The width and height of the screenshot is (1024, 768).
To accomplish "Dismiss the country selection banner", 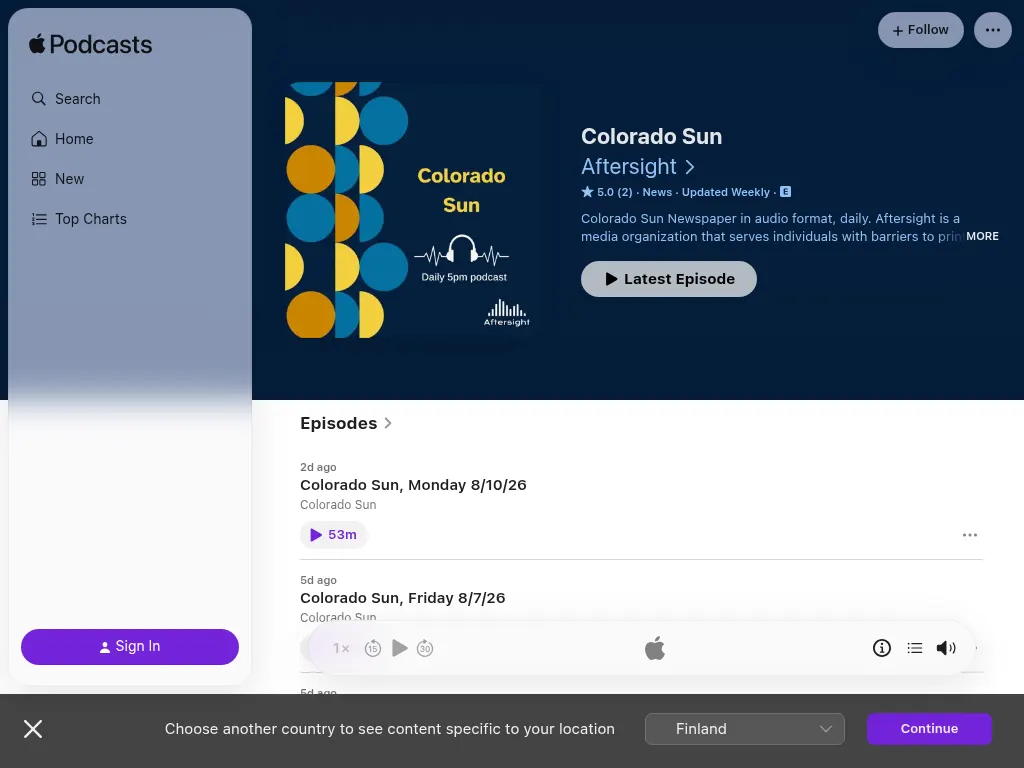I will (x=33, y=729).
